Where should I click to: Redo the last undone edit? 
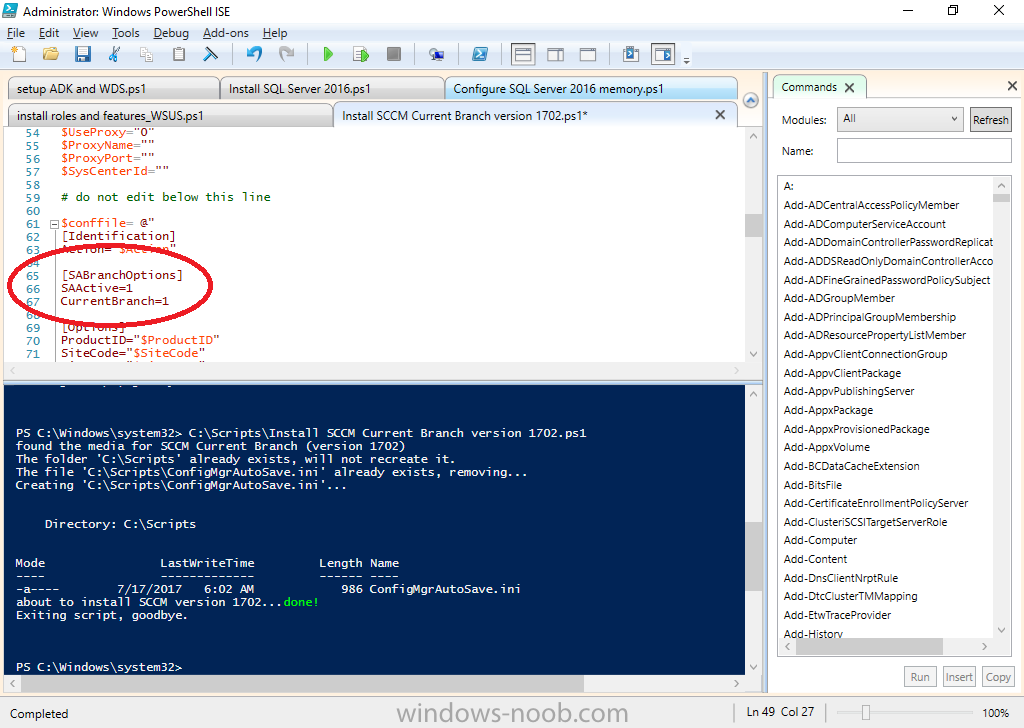tap(286, 55)
